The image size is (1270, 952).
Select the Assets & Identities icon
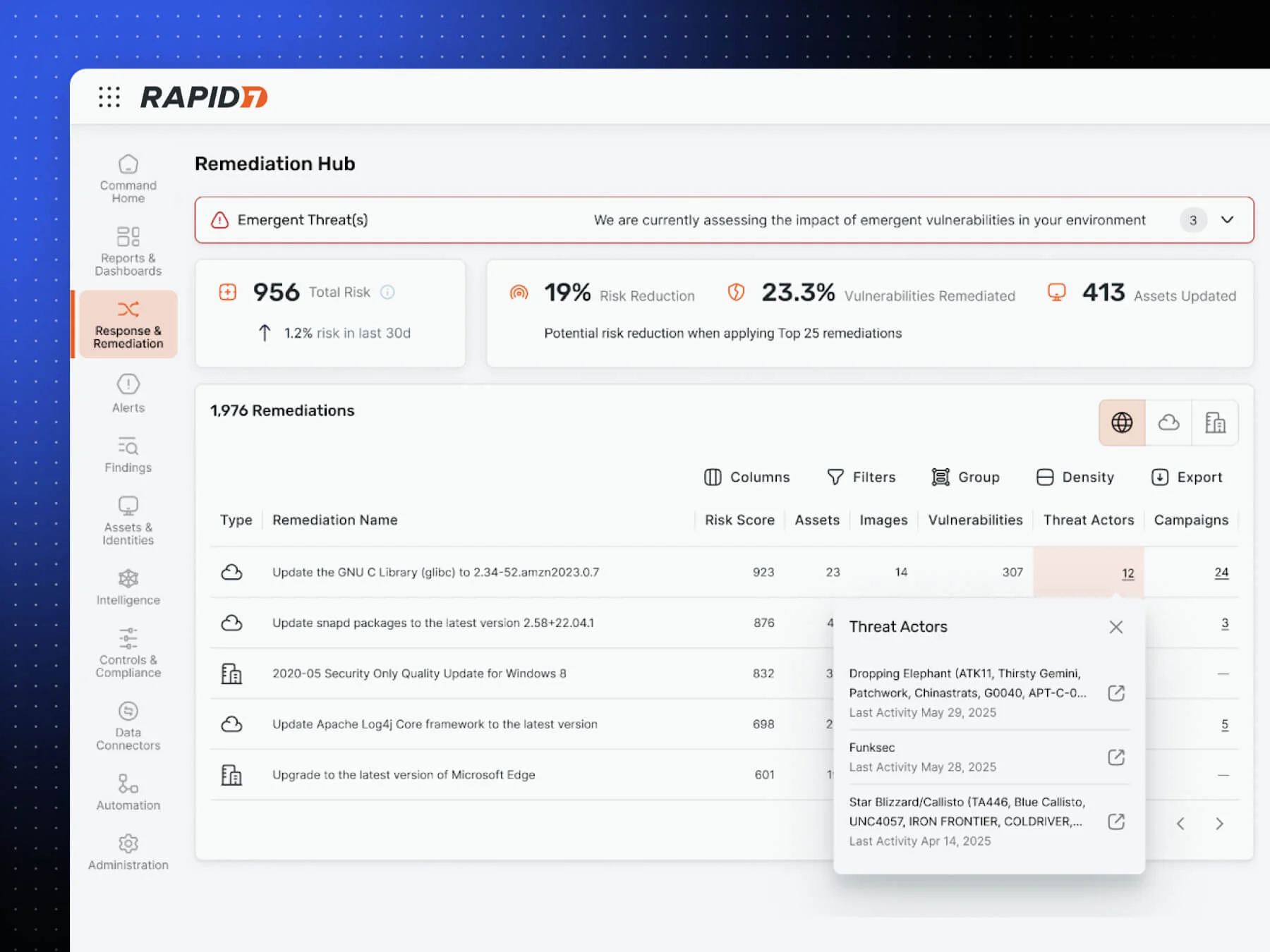[x=128, y=505]
